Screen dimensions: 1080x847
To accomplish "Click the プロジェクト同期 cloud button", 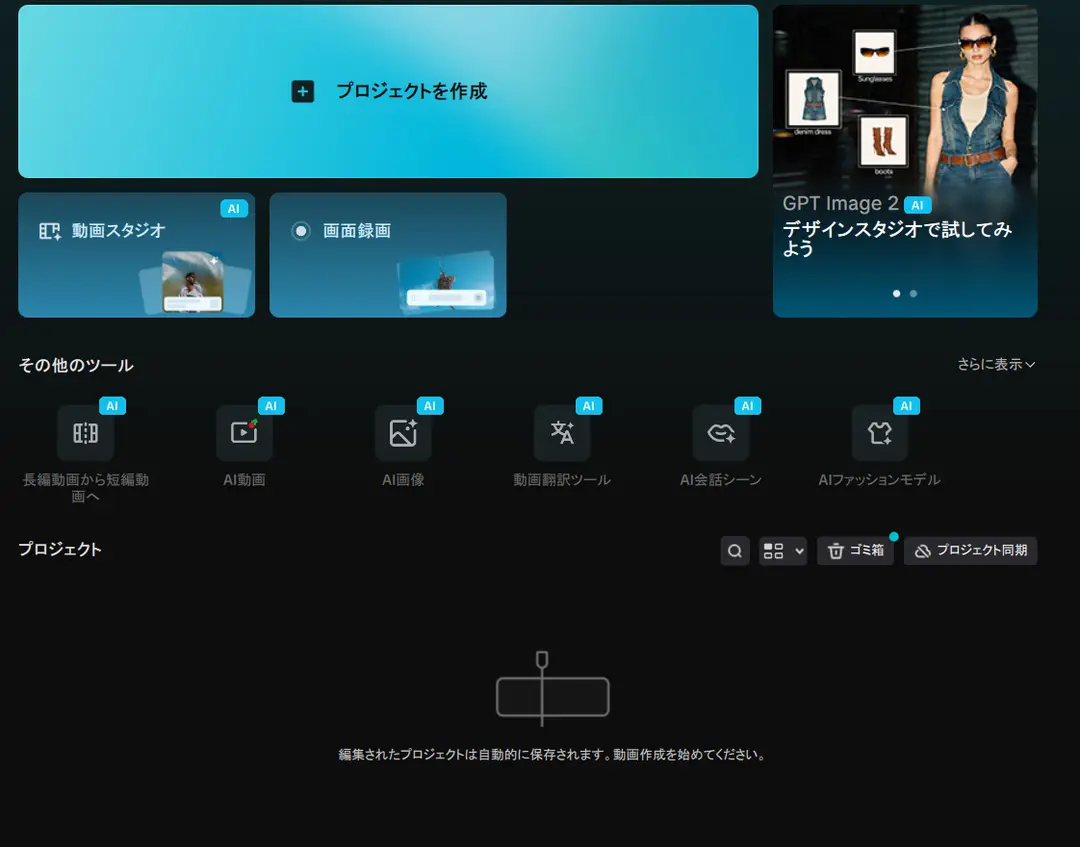I will pos(970,551).
